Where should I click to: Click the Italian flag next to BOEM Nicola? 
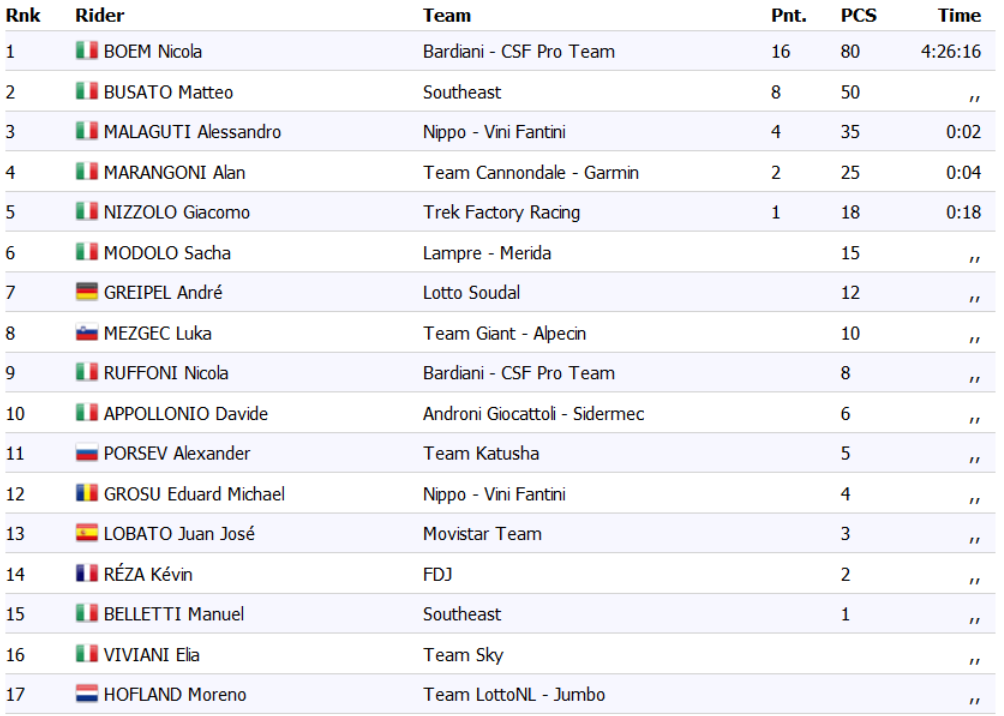tap(86, 51)
